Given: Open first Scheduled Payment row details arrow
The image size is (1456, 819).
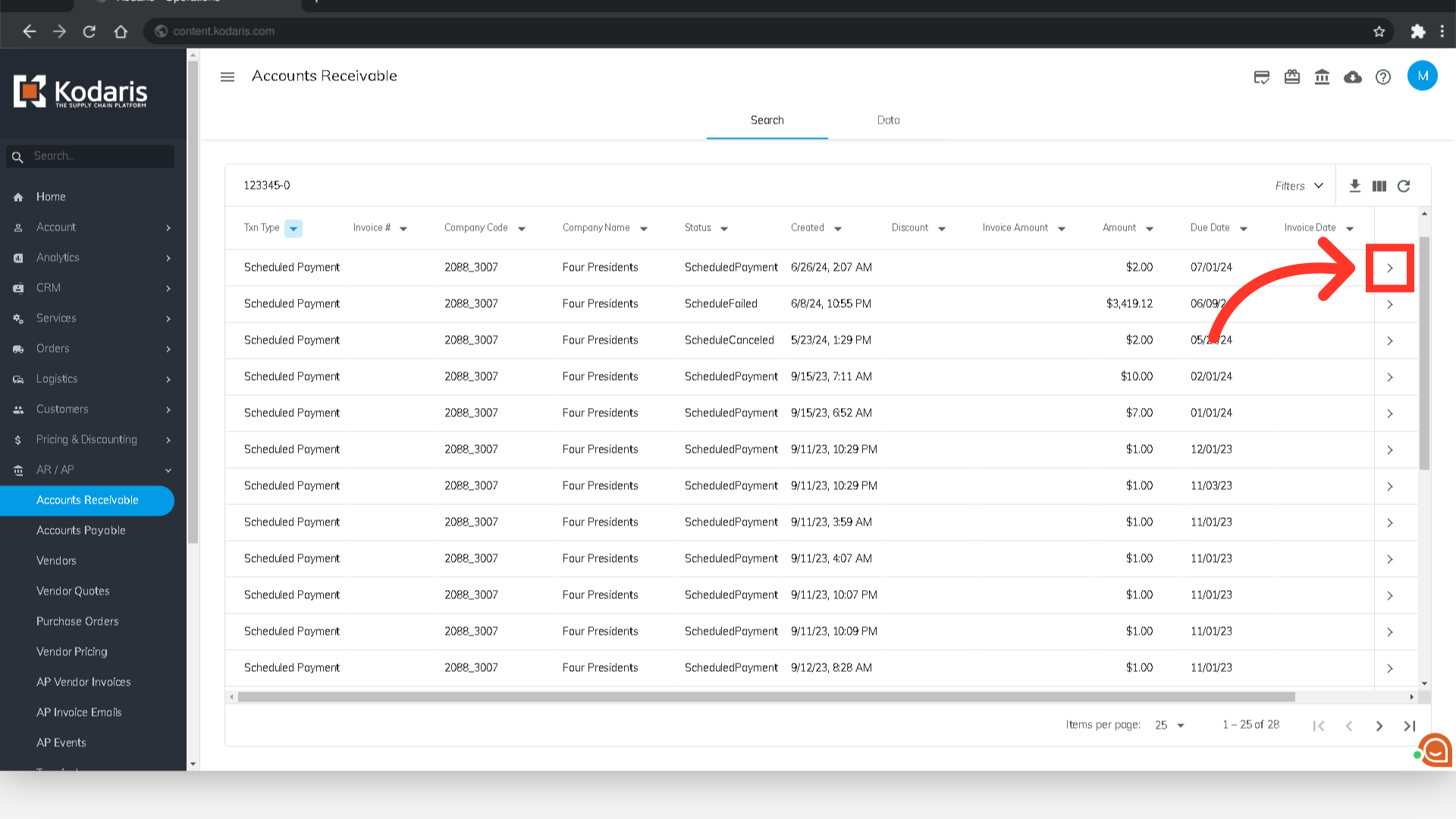Looking at the screenshot, I should (x=1390, y=268).
